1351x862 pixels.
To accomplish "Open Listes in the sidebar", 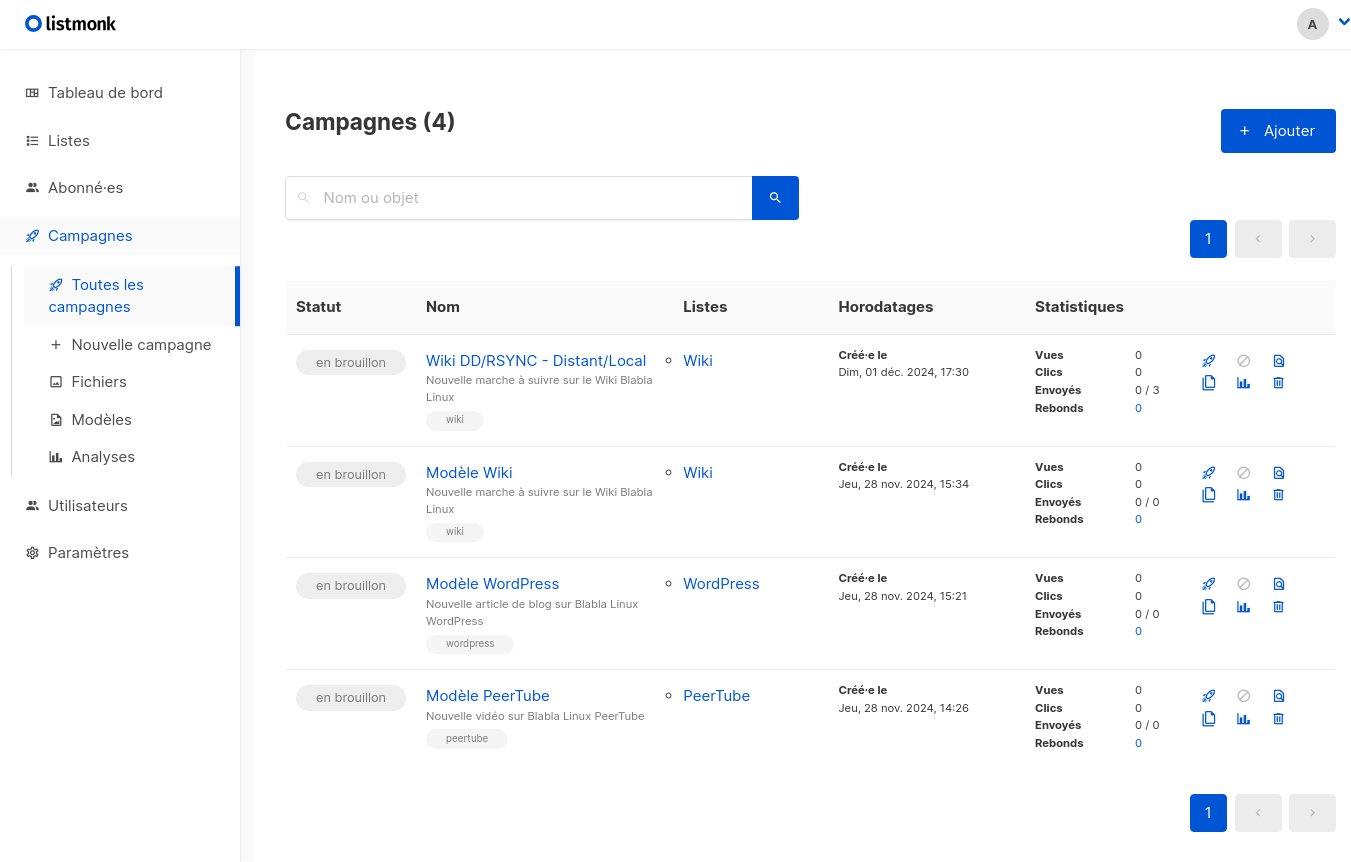I will pyautogui.click(x=120, y=141).
